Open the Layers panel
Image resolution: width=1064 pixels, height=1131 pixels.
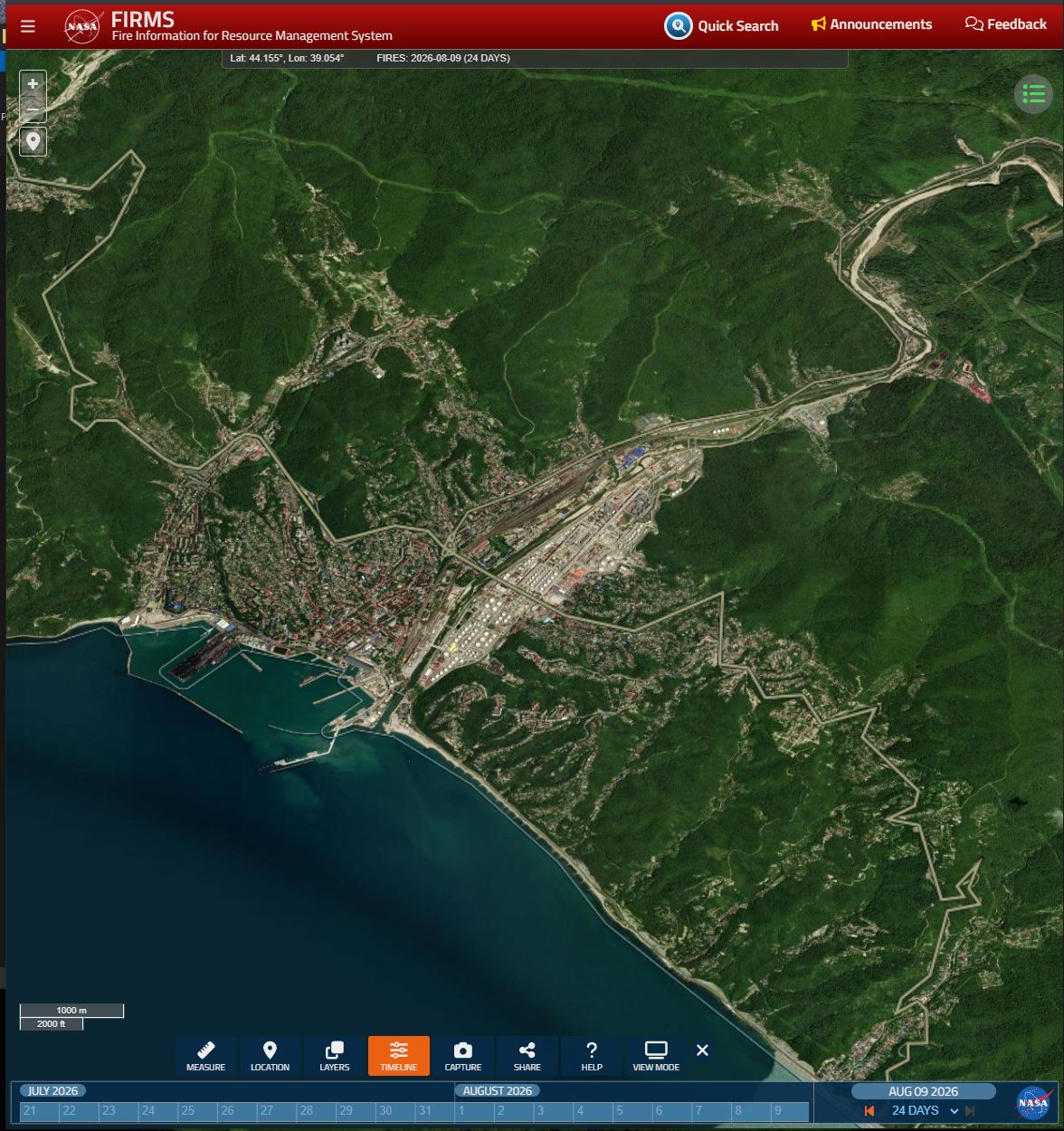334,1056
